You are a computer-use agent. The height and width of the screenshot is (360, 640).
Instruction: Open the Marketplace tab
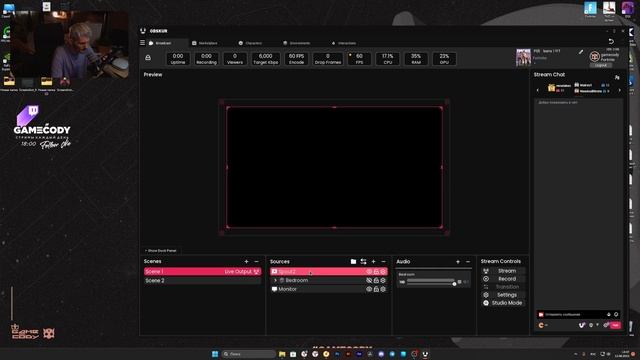click(205, 43)
